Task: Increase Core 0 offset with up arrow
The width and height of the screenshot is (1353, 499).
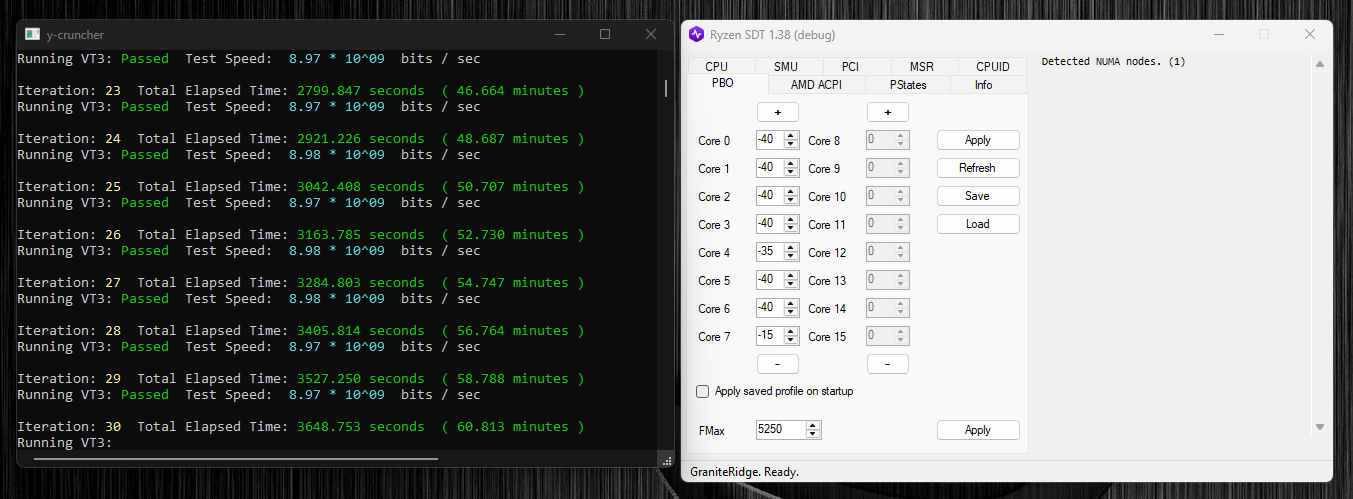Action: [791, 136]
